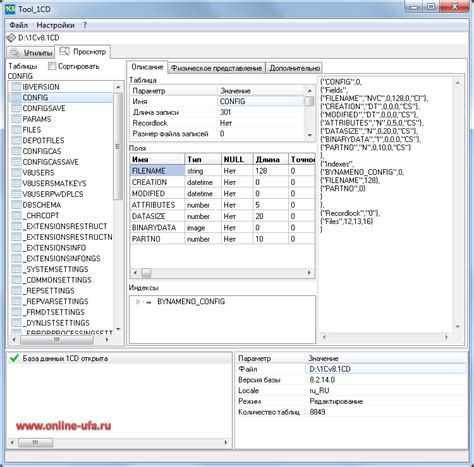Open the Дополнительно tab
474x467 pixels.
coord(294,68)
